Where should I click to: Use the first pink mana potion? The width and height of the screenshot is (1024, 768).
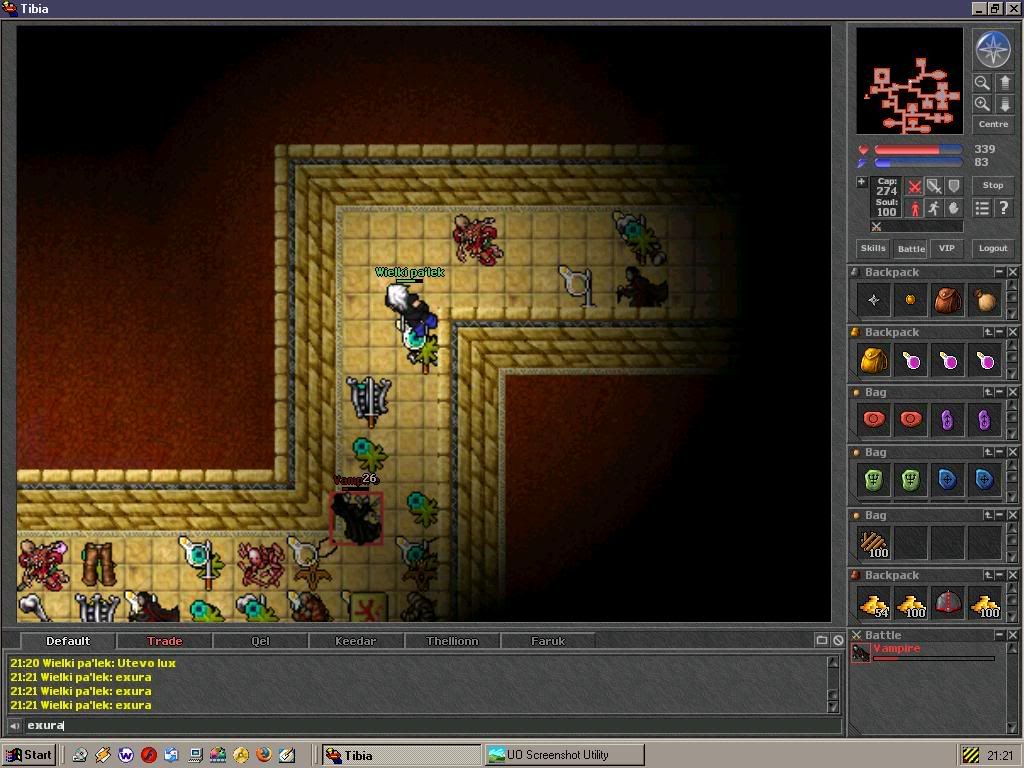tap(910, 360)
